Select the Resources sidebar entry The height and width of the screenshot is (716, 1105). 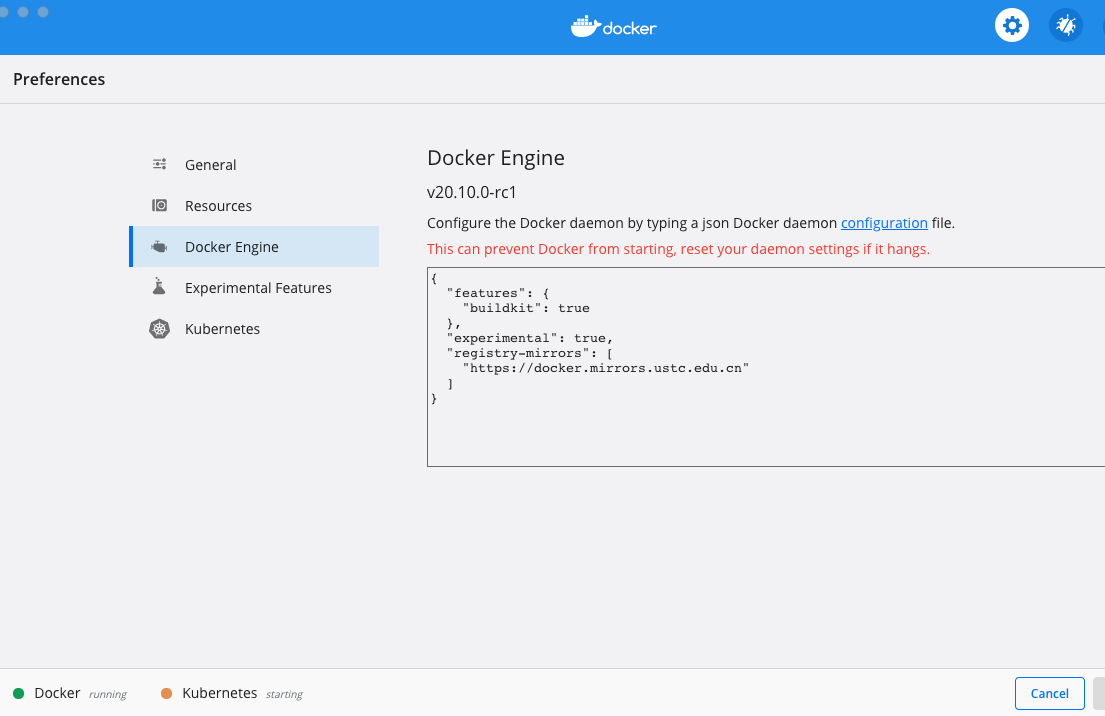click(218, 205)
